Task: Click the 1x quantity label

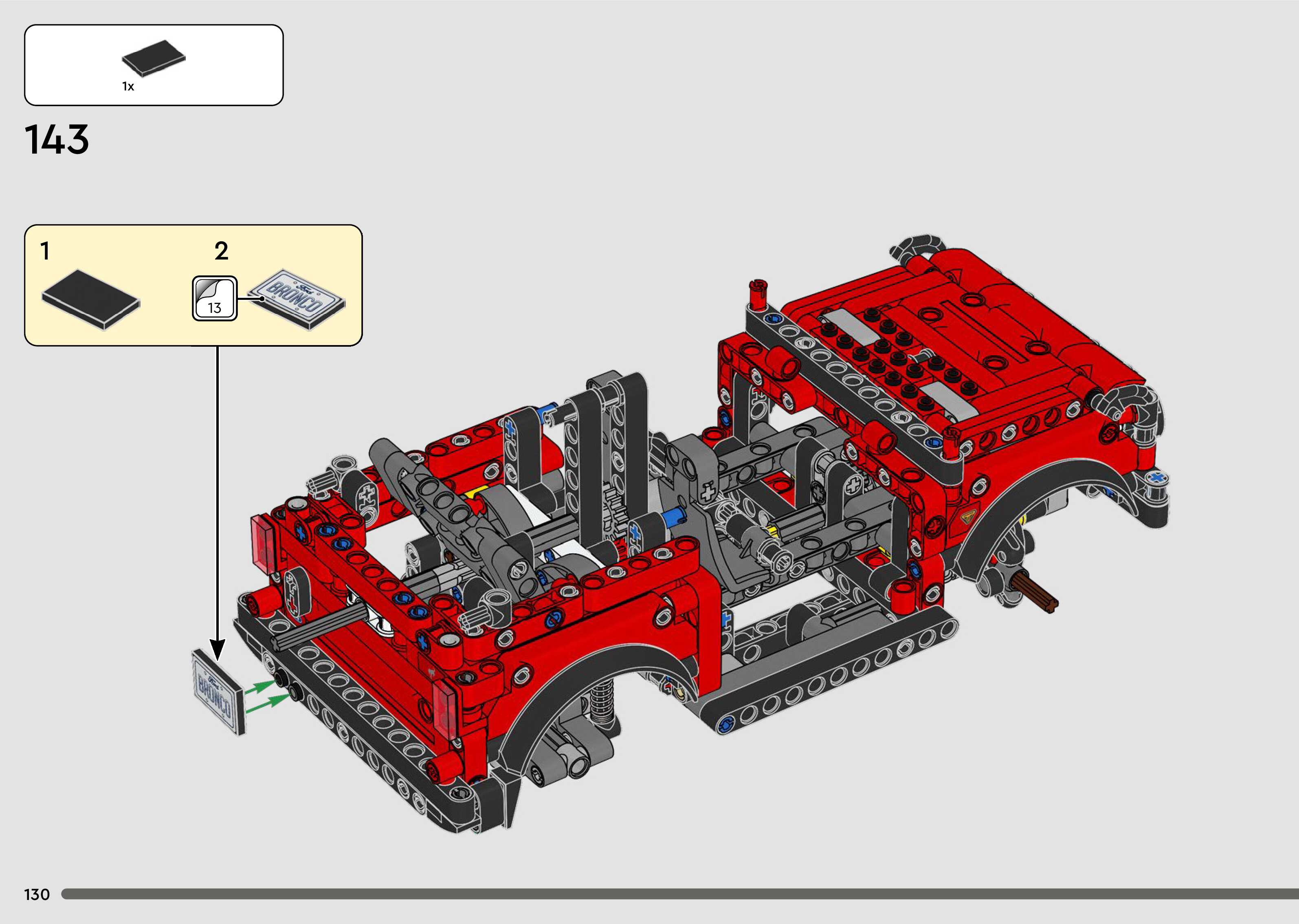Action: point(128,86)
